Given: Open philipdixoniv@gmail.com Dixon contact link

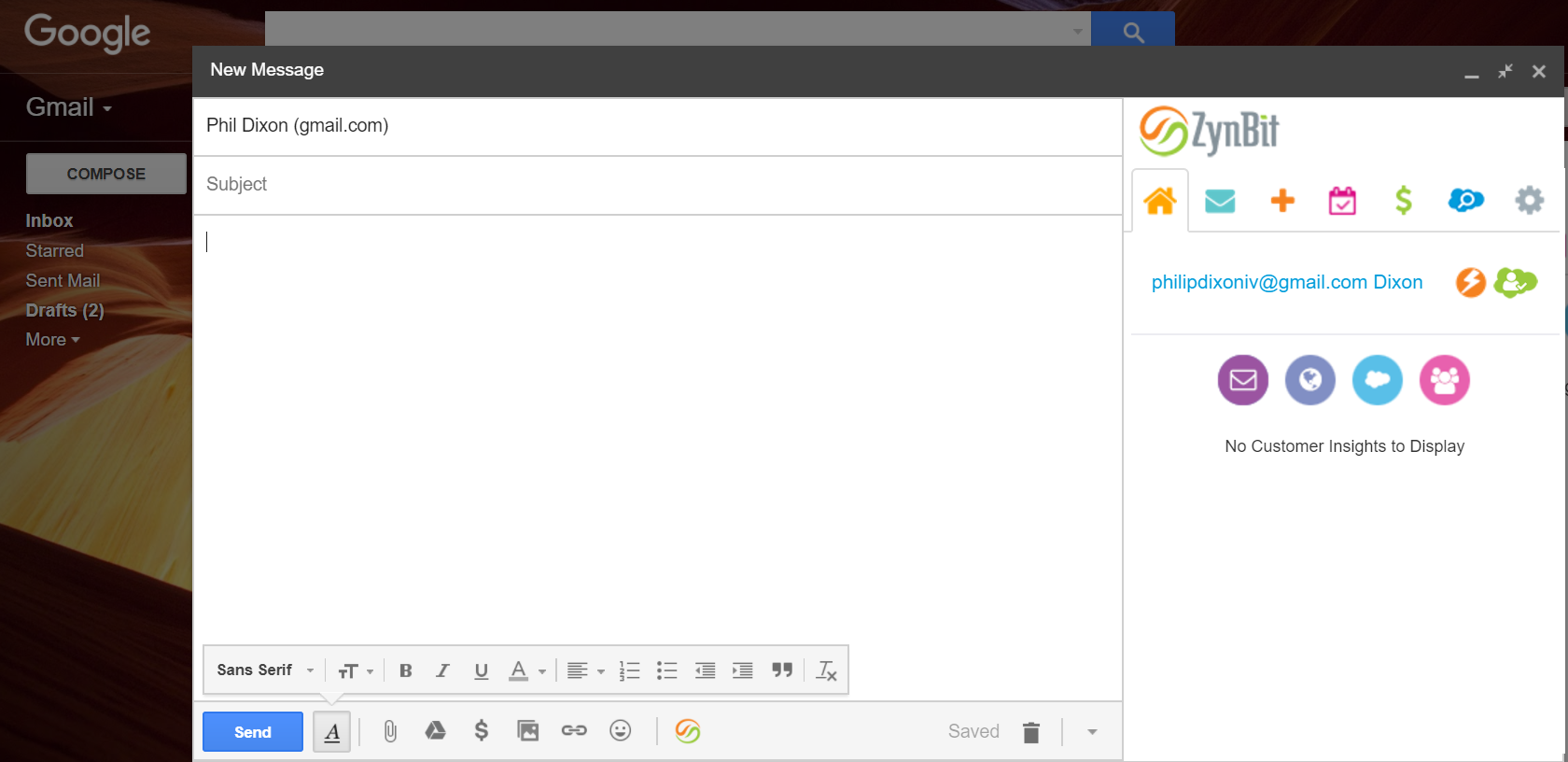Looking at the screenshot, I should [x=1287, y=282].
